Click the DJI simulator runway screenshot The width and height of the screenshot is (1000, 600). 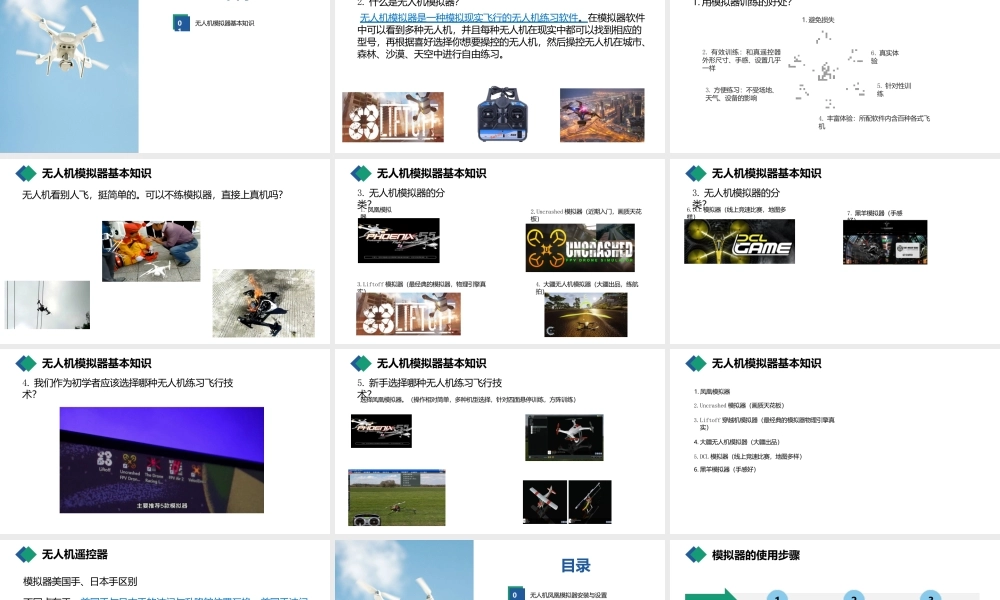coord(585,315)
